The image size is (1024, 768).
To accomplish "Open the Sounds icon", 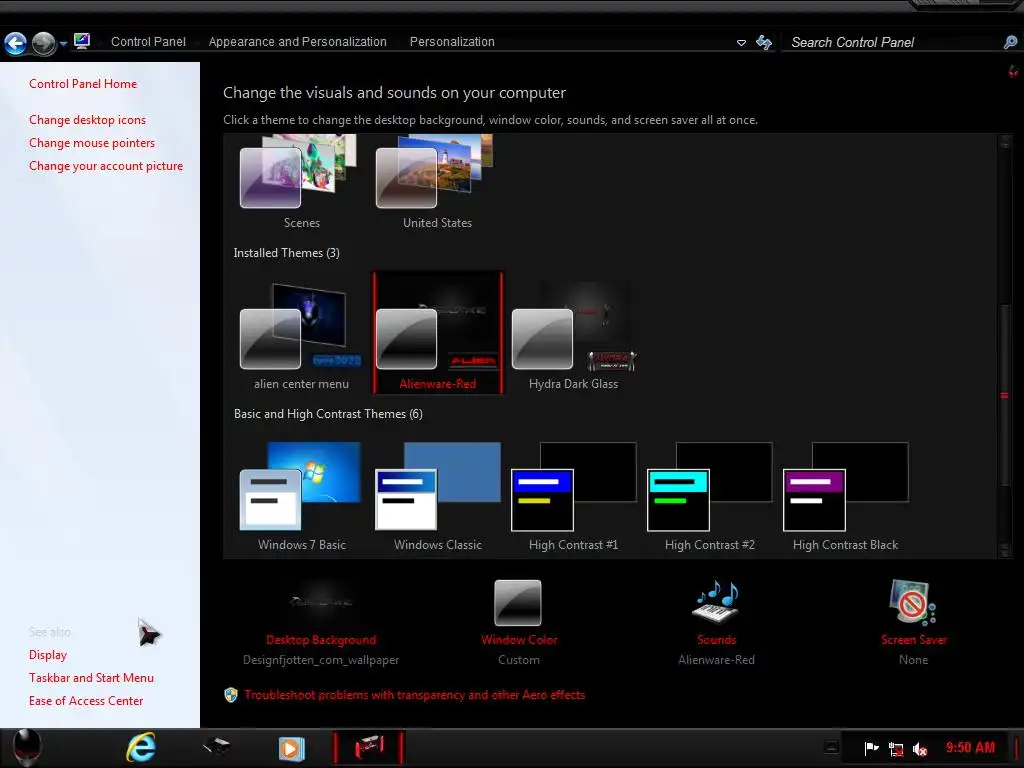I will [x=716, y=601].
